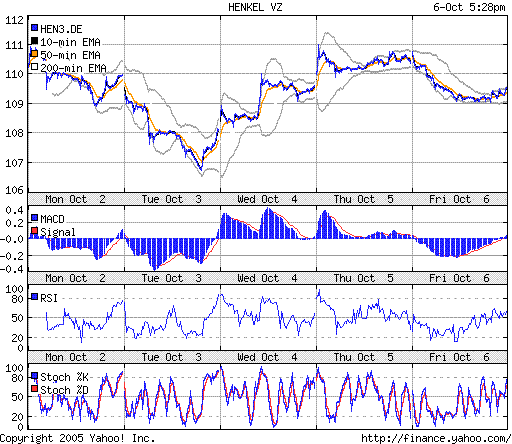Click the '200-min EMA' legend label

[x=73, y=68]
